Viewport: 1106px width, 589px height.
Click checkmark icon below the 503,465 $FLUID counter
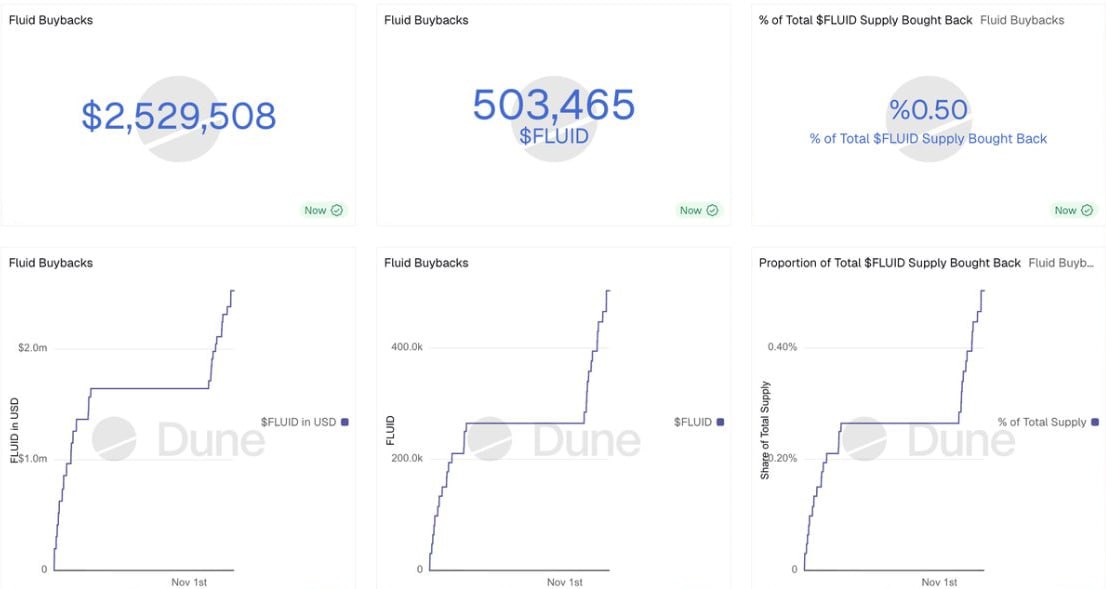713,210
